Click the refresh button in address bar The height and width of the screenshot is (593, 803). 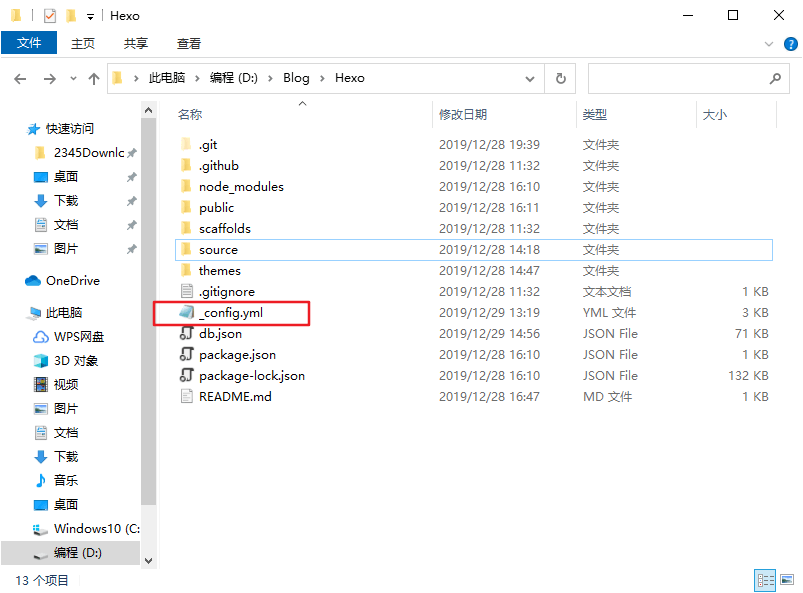tap(560, 78)
